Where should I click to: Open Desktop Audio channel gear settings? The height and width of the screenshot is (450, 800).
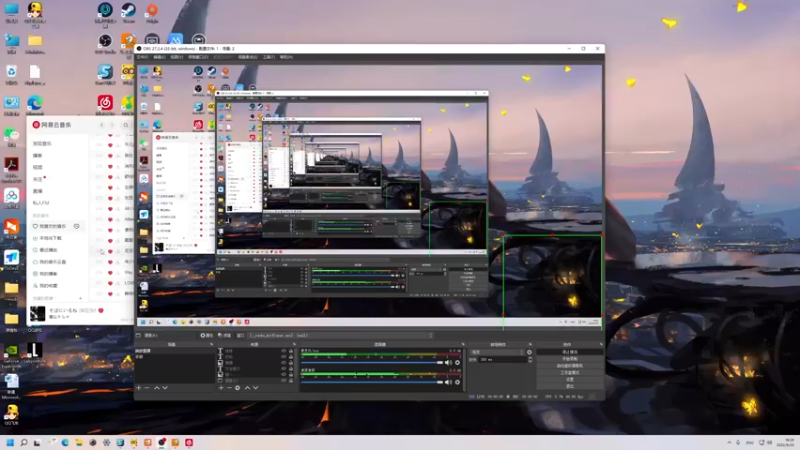coord(457,382)
